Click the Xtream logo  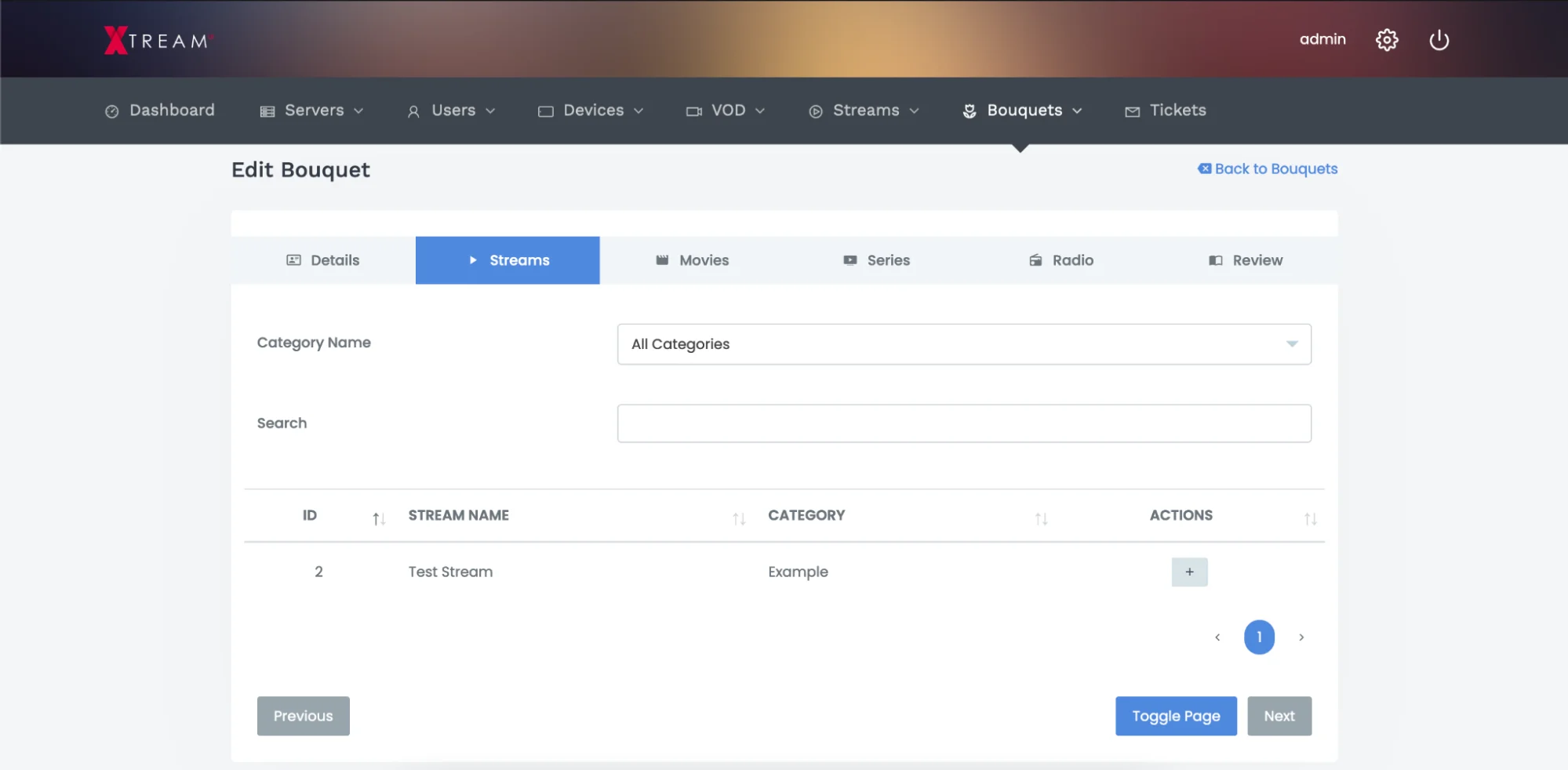(x=158, y=40)
